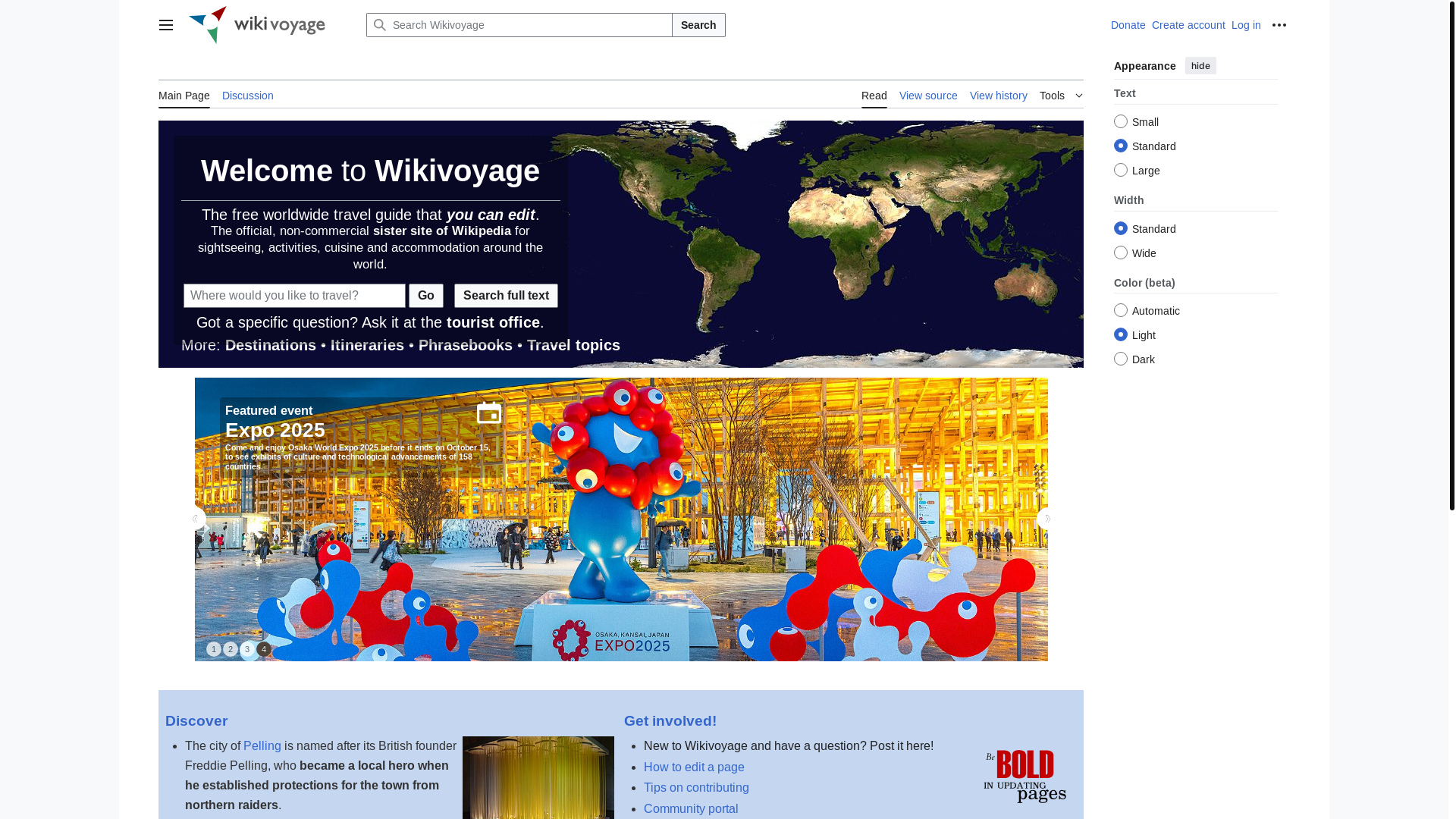This screenshot has height=819, width=1456.
Task: Open the Donate link
Action: 1128,25
